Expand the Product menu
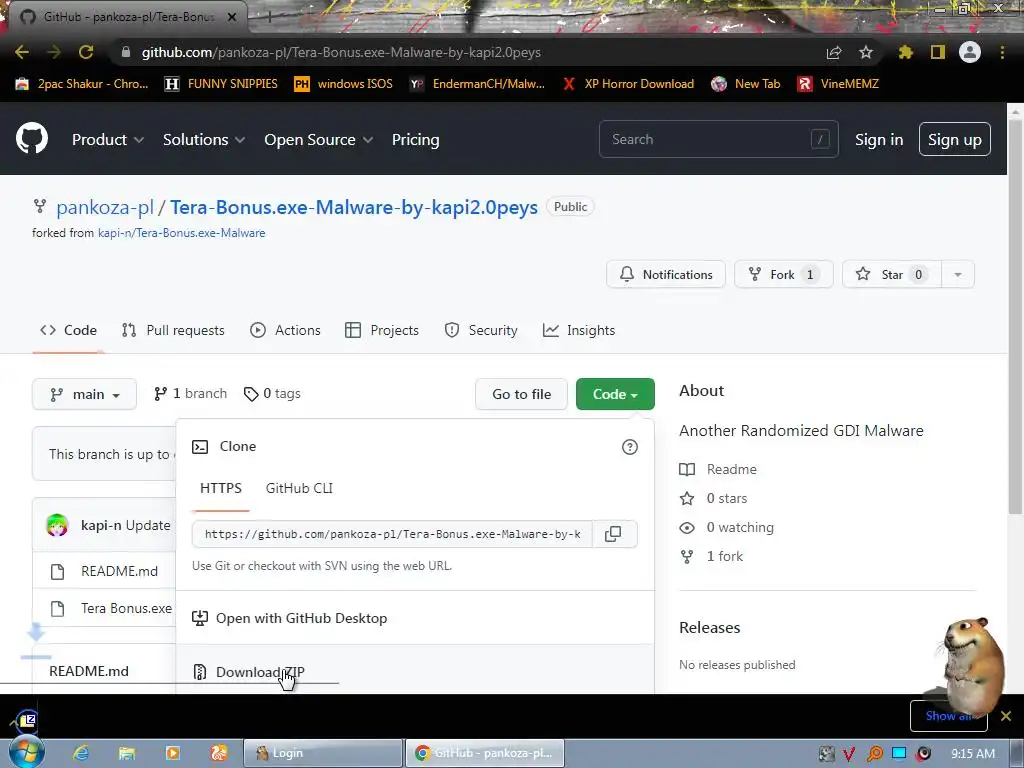1024x768 pixels. [108, 140]
